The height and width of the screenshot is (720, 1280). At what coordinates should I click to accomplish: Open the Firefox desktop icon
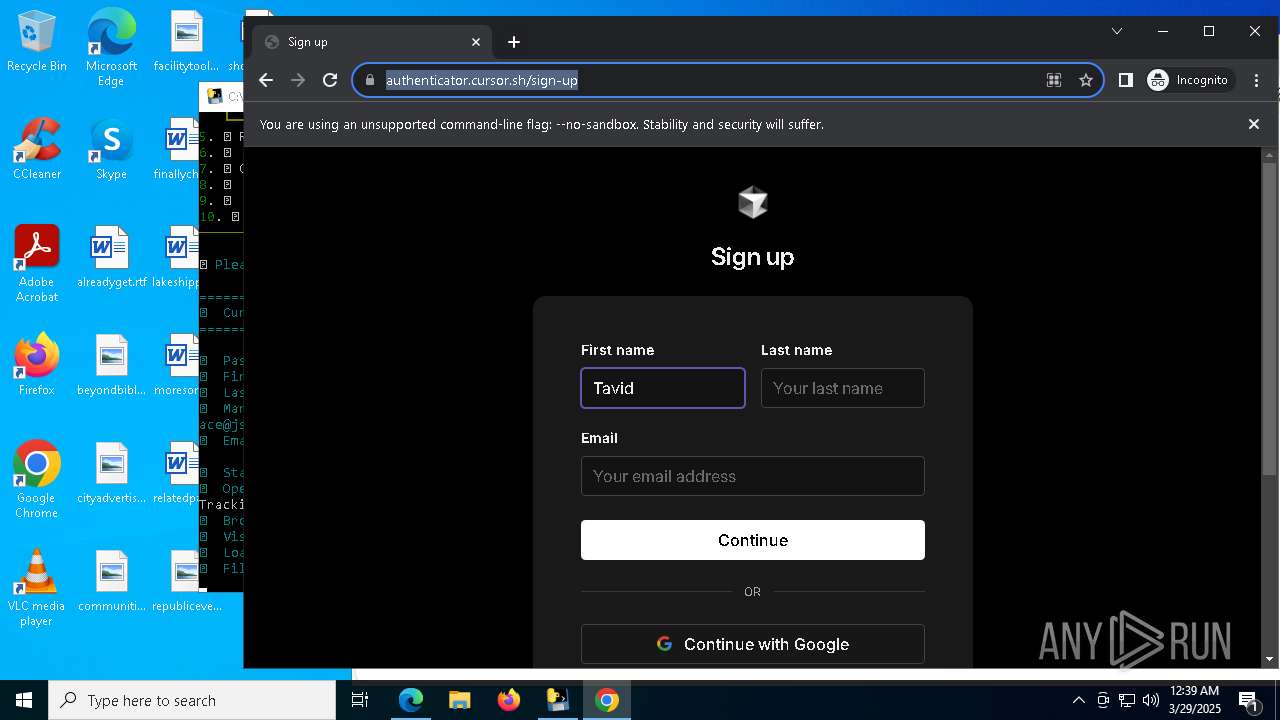tap(37, 365)
